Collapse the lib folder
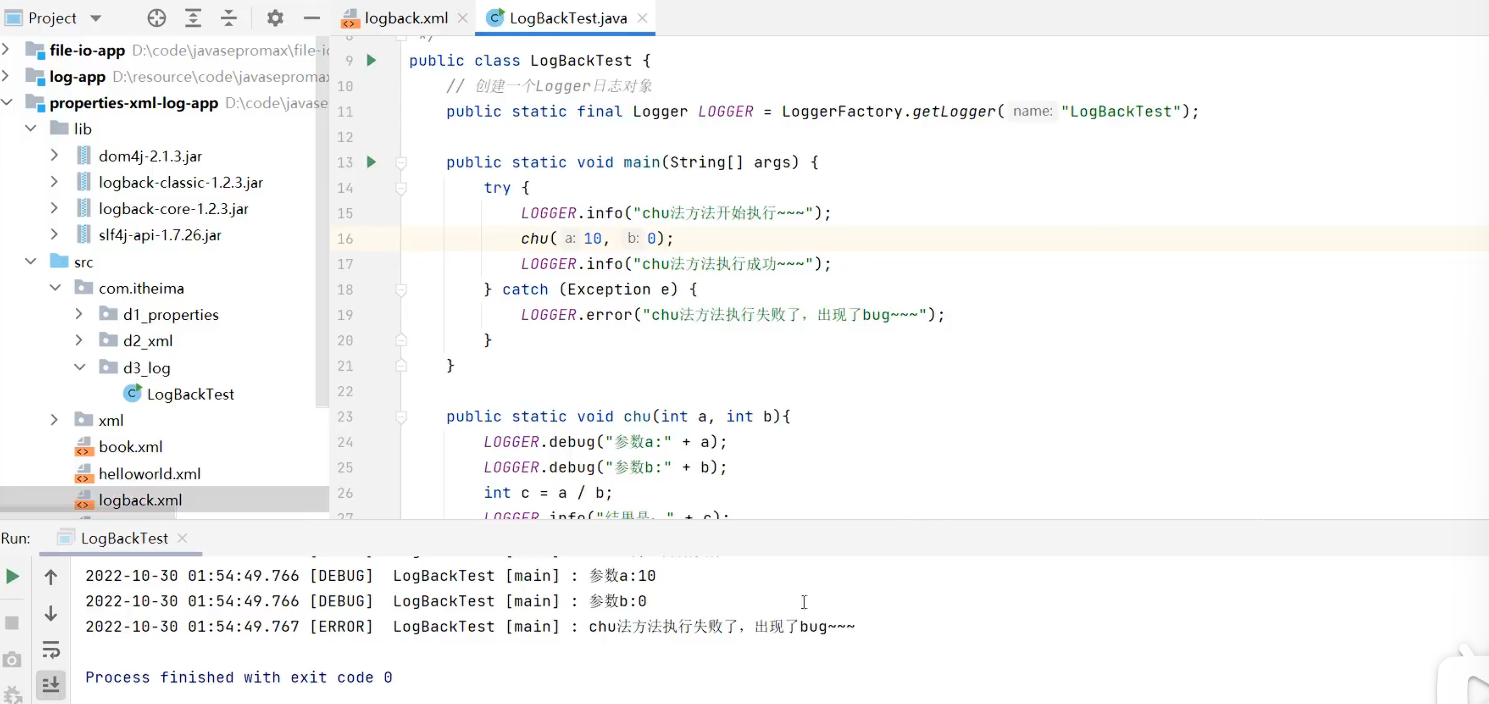The height and width of the screenshot is (704, 1489). coord(30,129)
